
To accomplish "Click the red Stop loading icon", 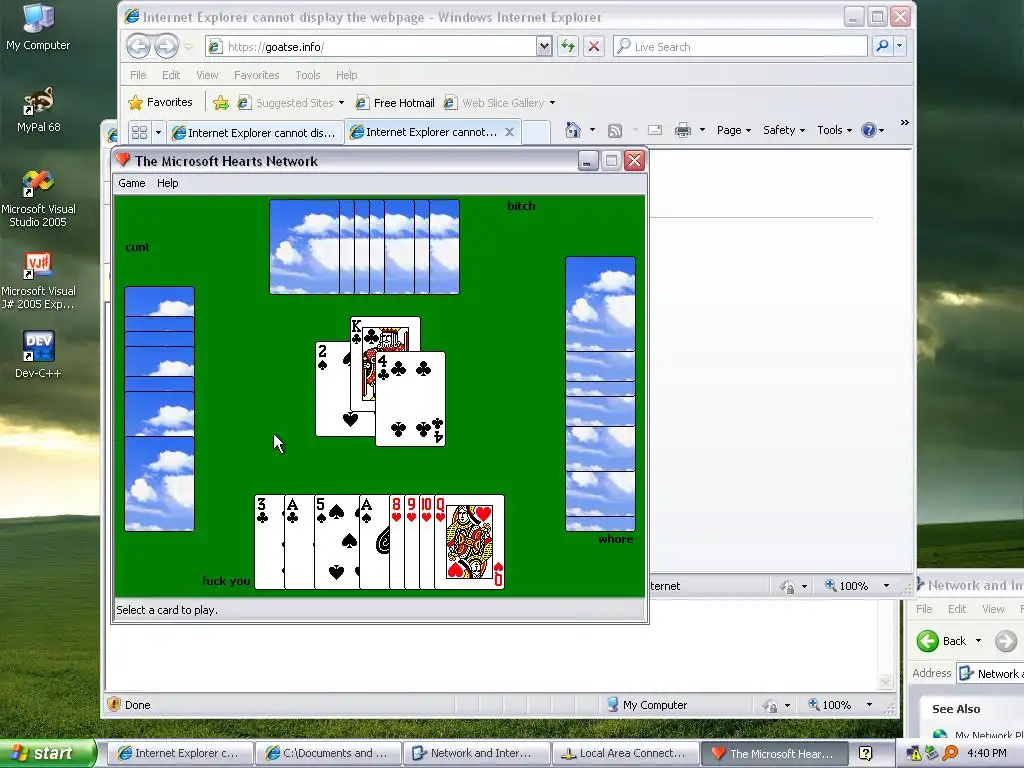I will (x=594, y=46).
